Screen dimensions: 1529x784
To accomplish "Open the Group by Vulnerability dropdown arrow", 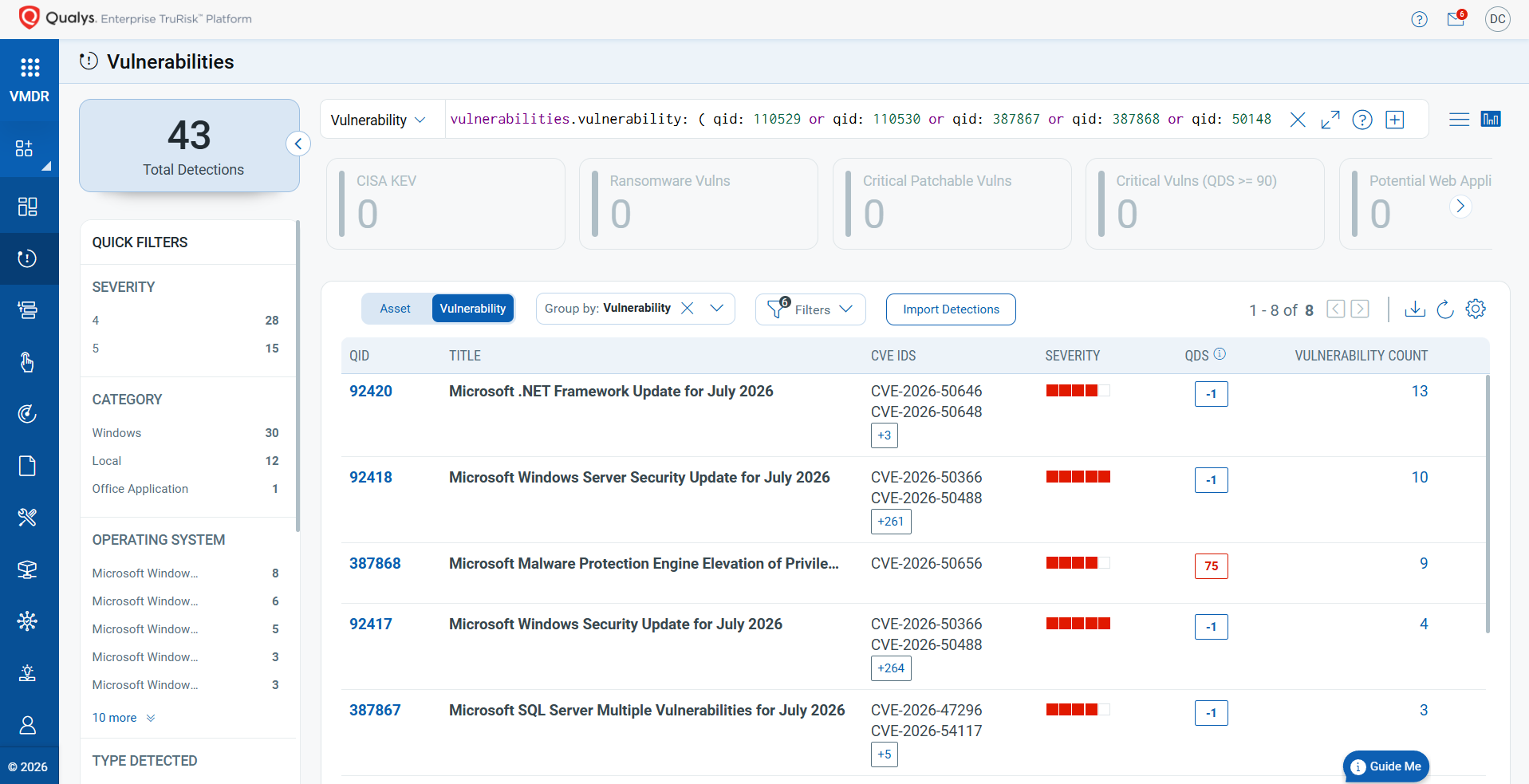I will (716, 308).
